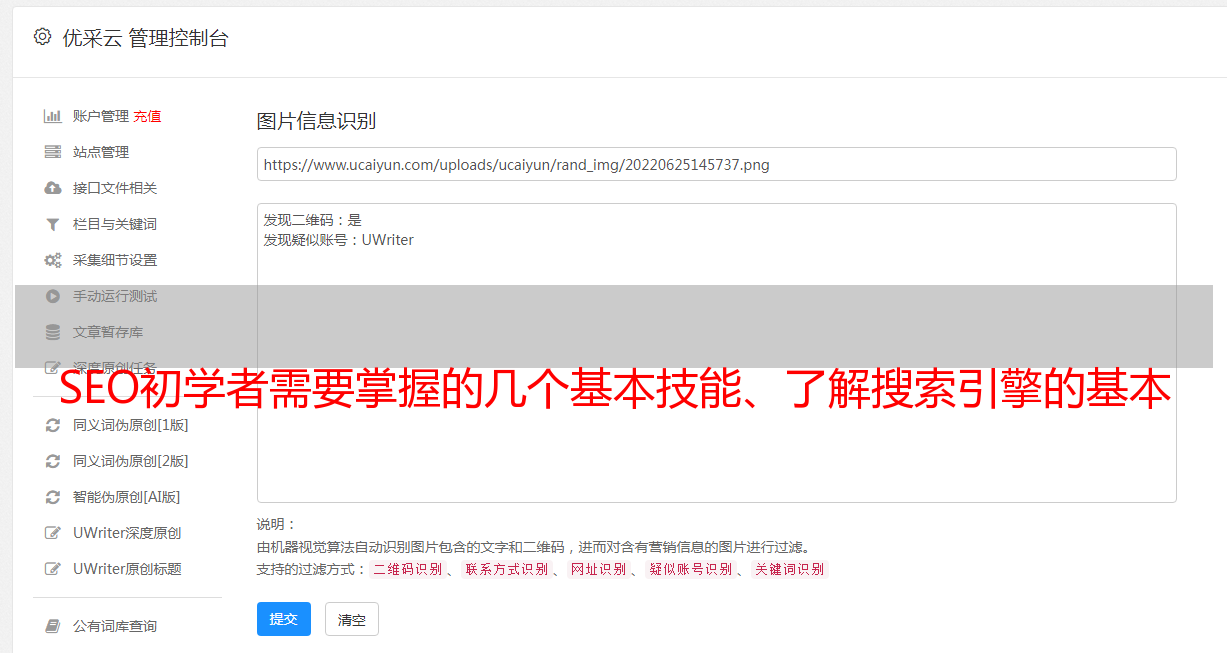This screenshot has height=653, width=1227.
Task: Click the image URL input field
Action: [x=716, y=164]
